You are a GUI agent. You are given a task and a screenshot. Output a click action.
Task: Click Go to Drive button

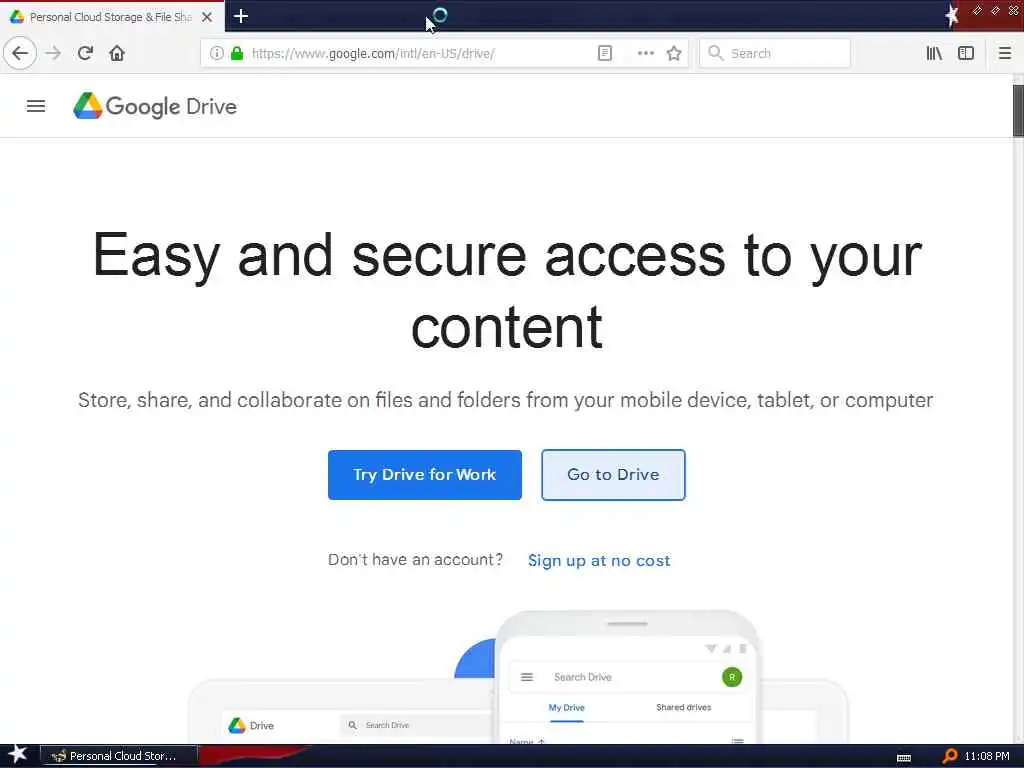pos(613,475)
